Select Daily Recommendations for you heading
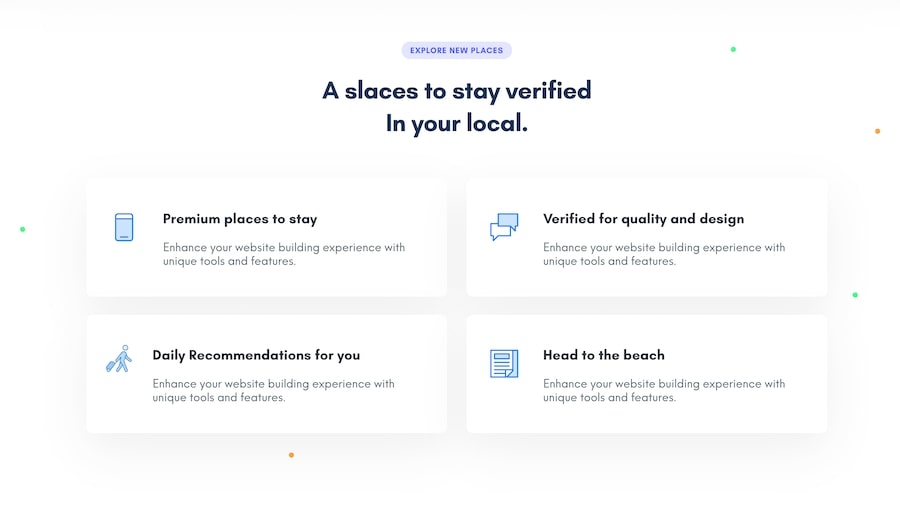 pyautogui.click(x=256, y=355)
